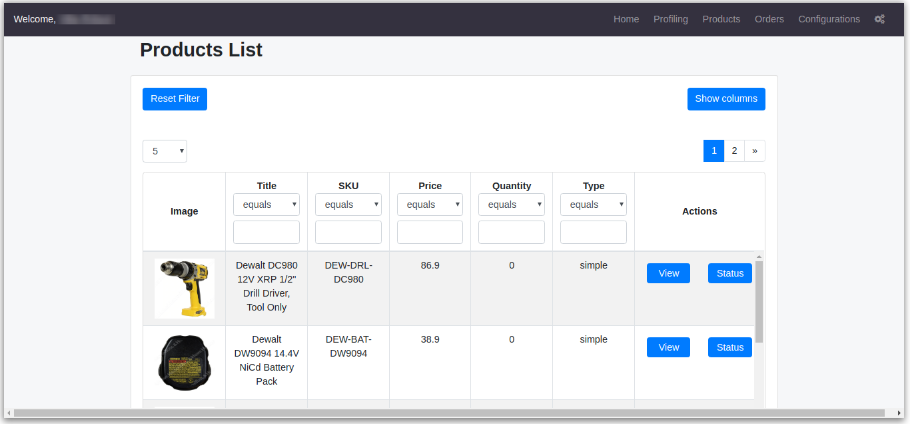
Task: Open the Type filter operator dropdown
Action: tap(593, 204)
